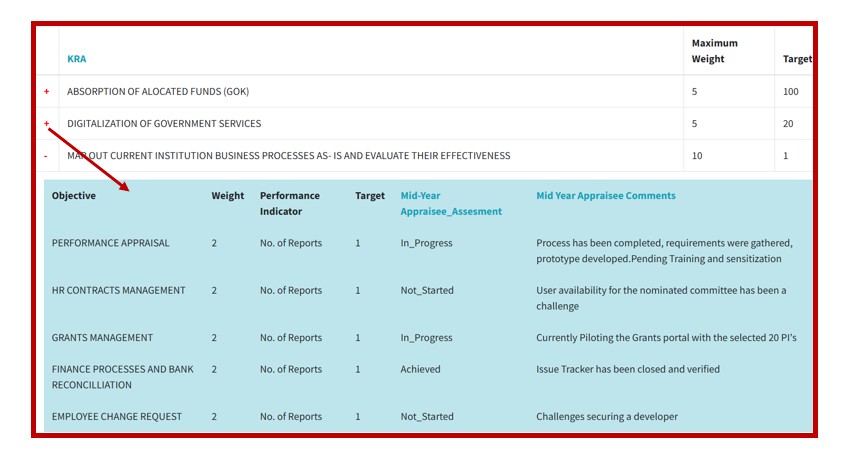This screenshot has height=472, width=851.
Task: Click the Mid Year Appraisee Comments header
Action: coord(605,196)
